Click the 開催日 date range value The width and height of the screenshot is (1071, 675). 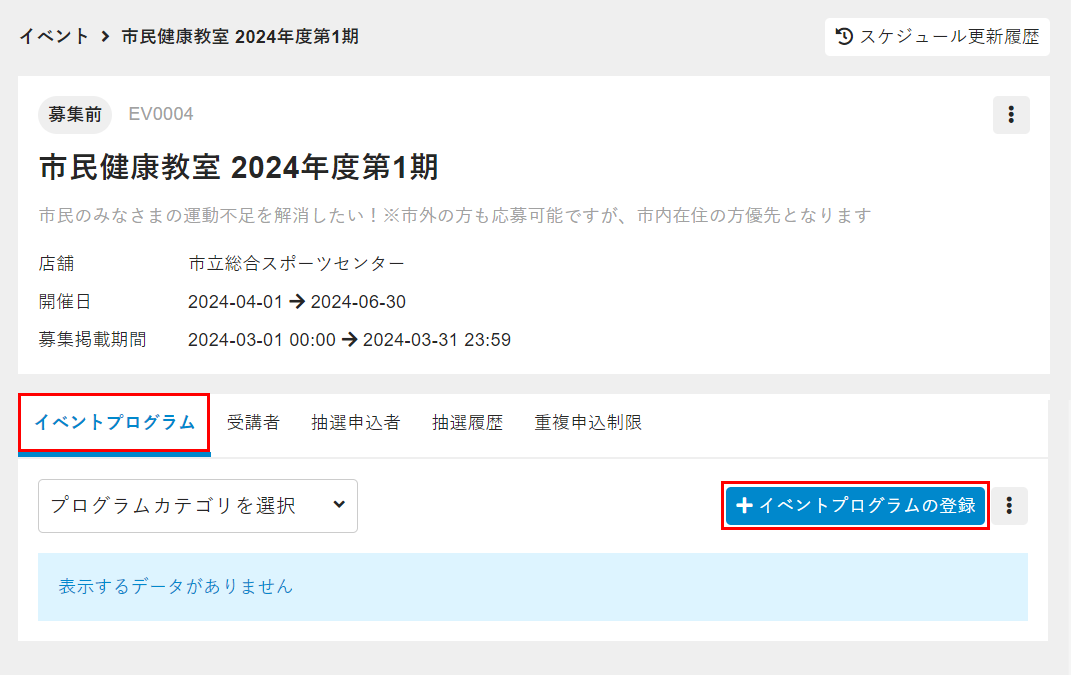tap(296, 302)
